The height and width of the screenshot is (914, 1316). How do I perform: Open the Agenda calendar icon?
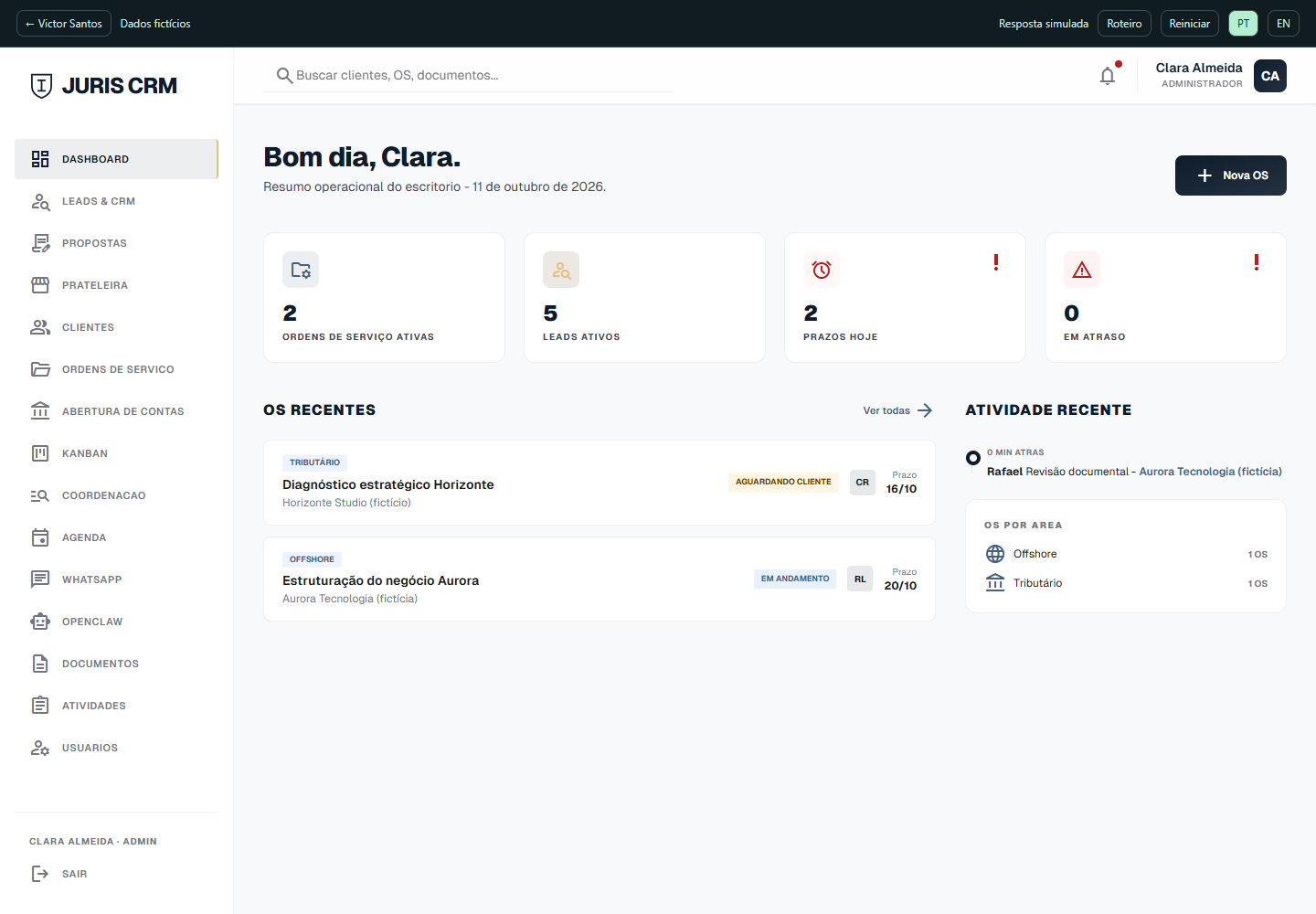tap(40, 537)
